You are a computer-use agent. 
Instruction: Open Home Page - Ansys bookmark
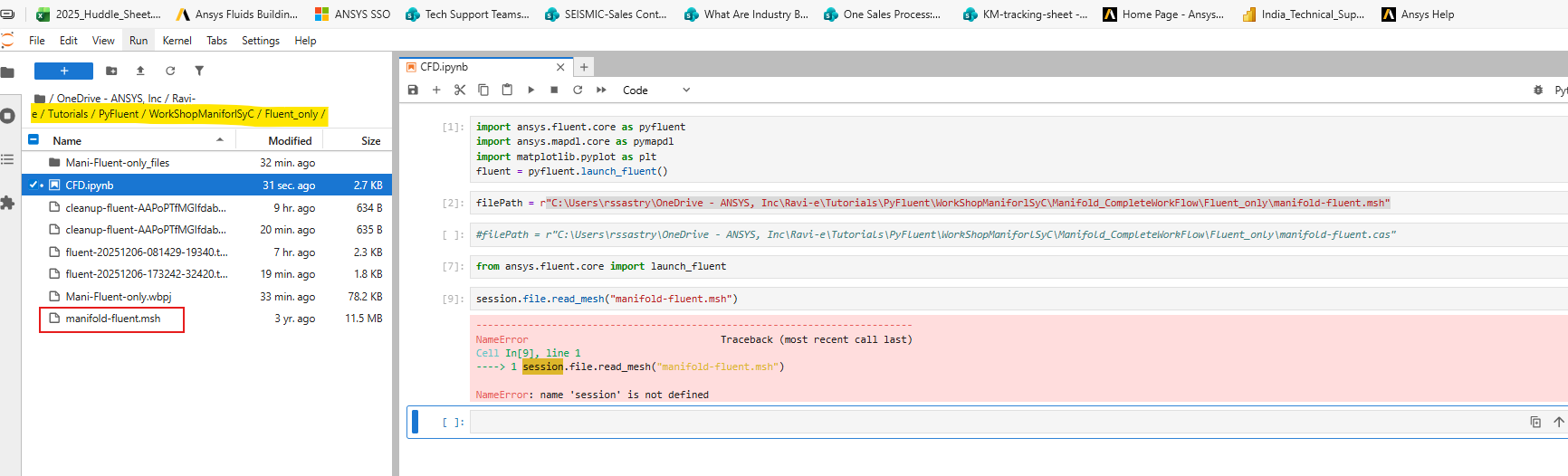point(1163,14)
